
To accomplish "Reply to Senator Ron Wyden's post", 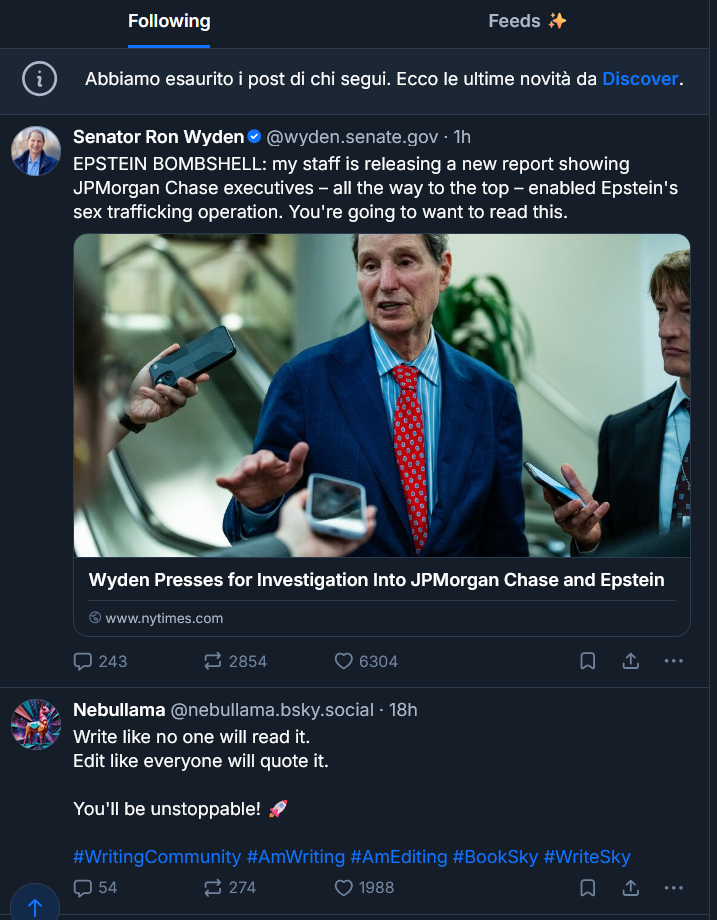I will coord(84,661).
